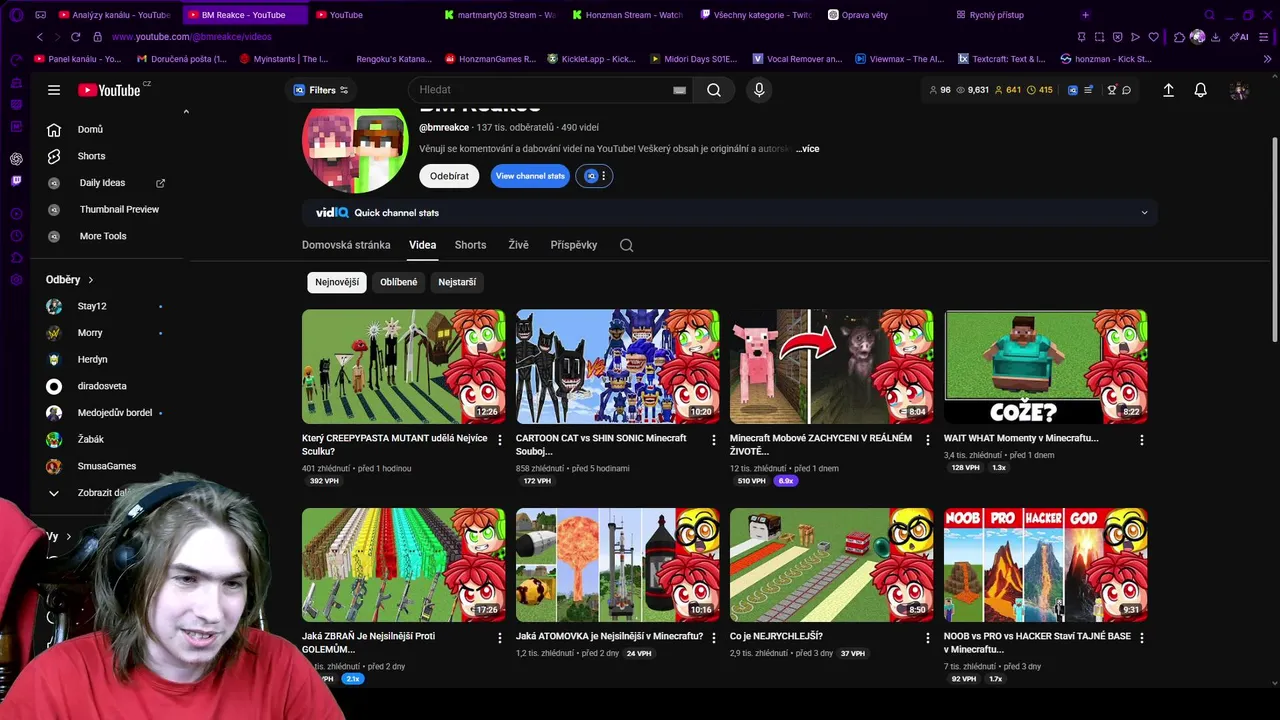Open the vidIQ chat bubble icon
This screenshot has height=720, width=1280.
tap(1126, 90)
